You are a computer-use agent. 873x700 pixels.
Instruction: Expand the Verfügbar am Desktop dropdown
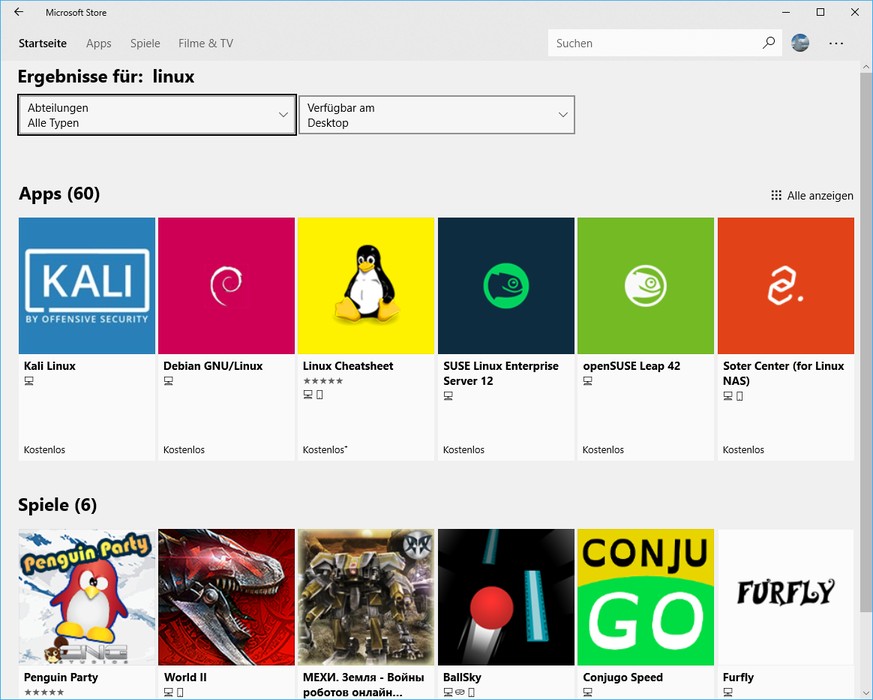click(436, 115)
